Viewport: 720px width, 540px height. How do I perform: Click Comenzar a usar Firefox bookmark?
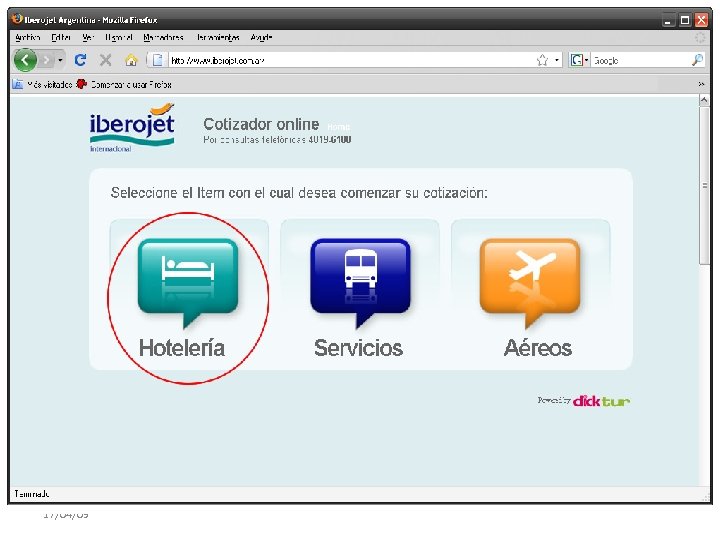click(x=124, y=84)
